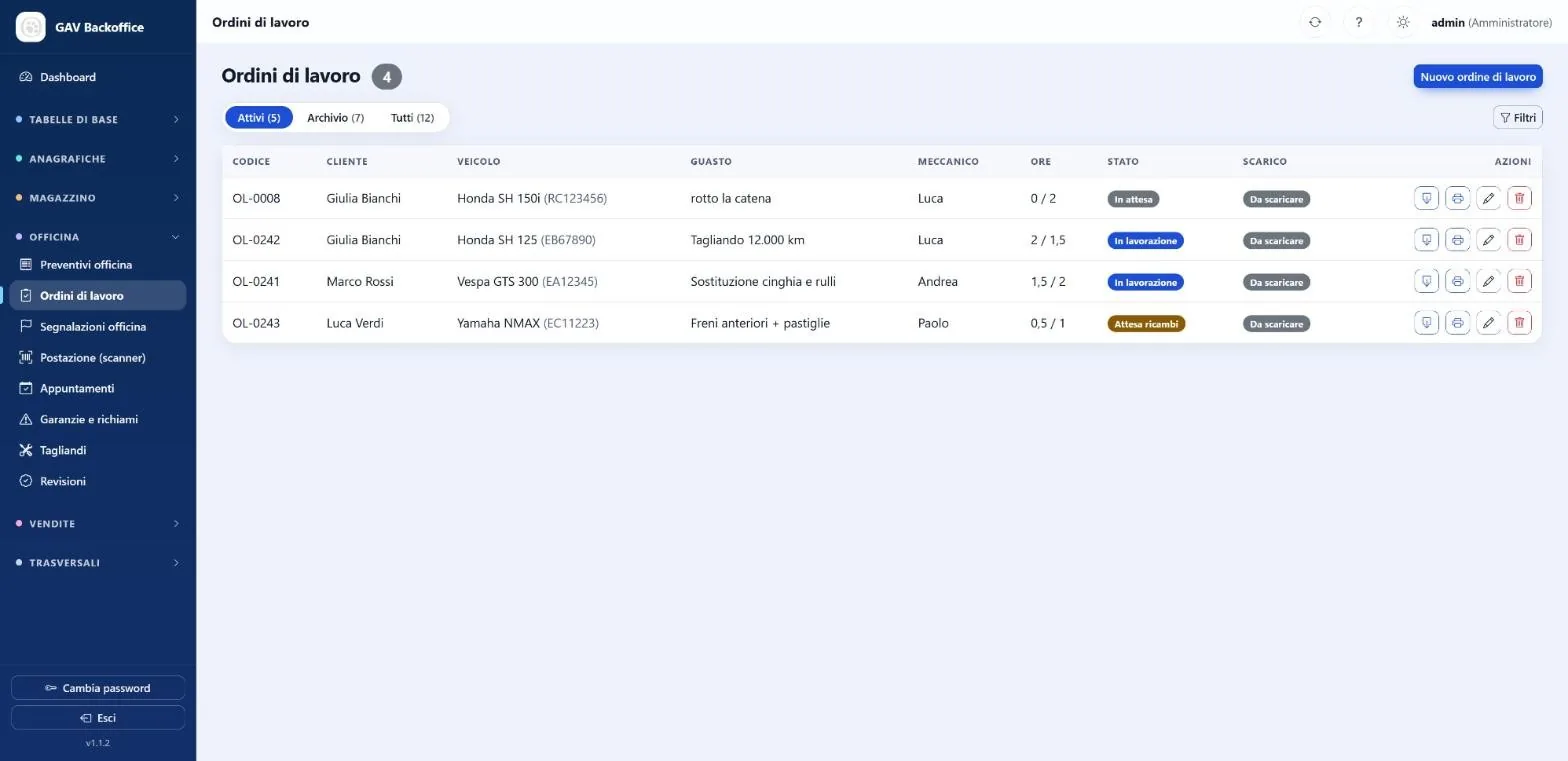Expand the Anagrafiche sidebar section
1568x761 pixels.
coord(98,159)
